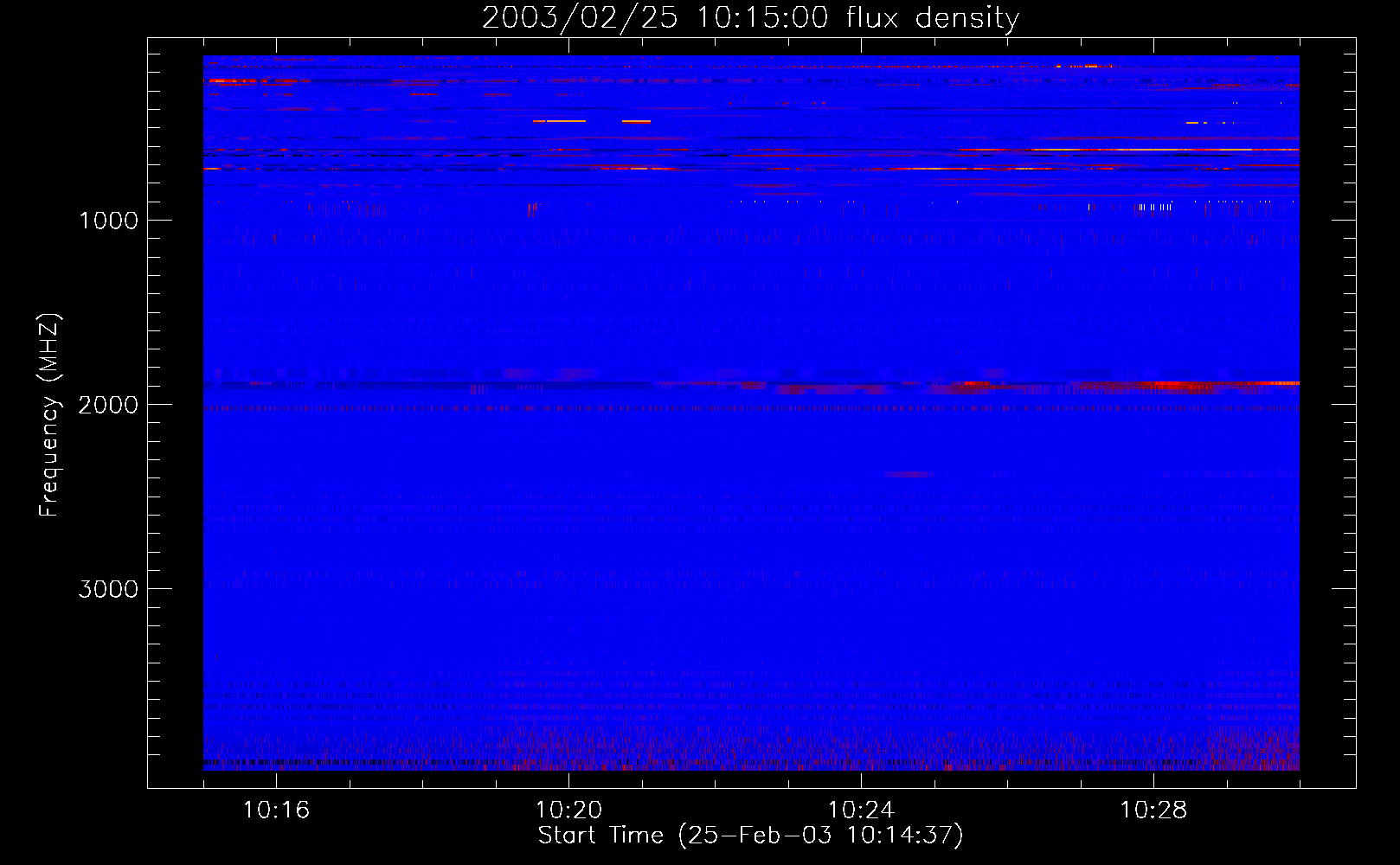Select the 'Frequency (MHZ)' y-axis label
The width and height of the screenshot is (1400, 865).
pos(49,415)
